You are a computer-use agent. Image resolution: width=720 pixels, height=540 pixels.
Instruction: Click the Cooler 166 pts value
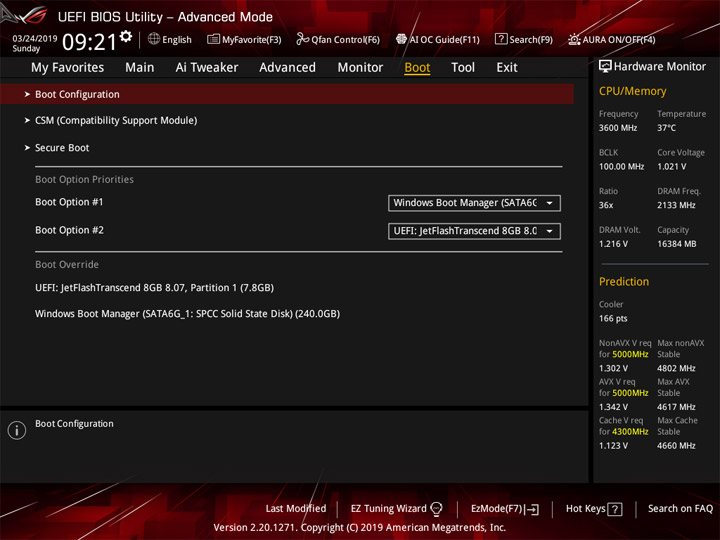point(613,319)
